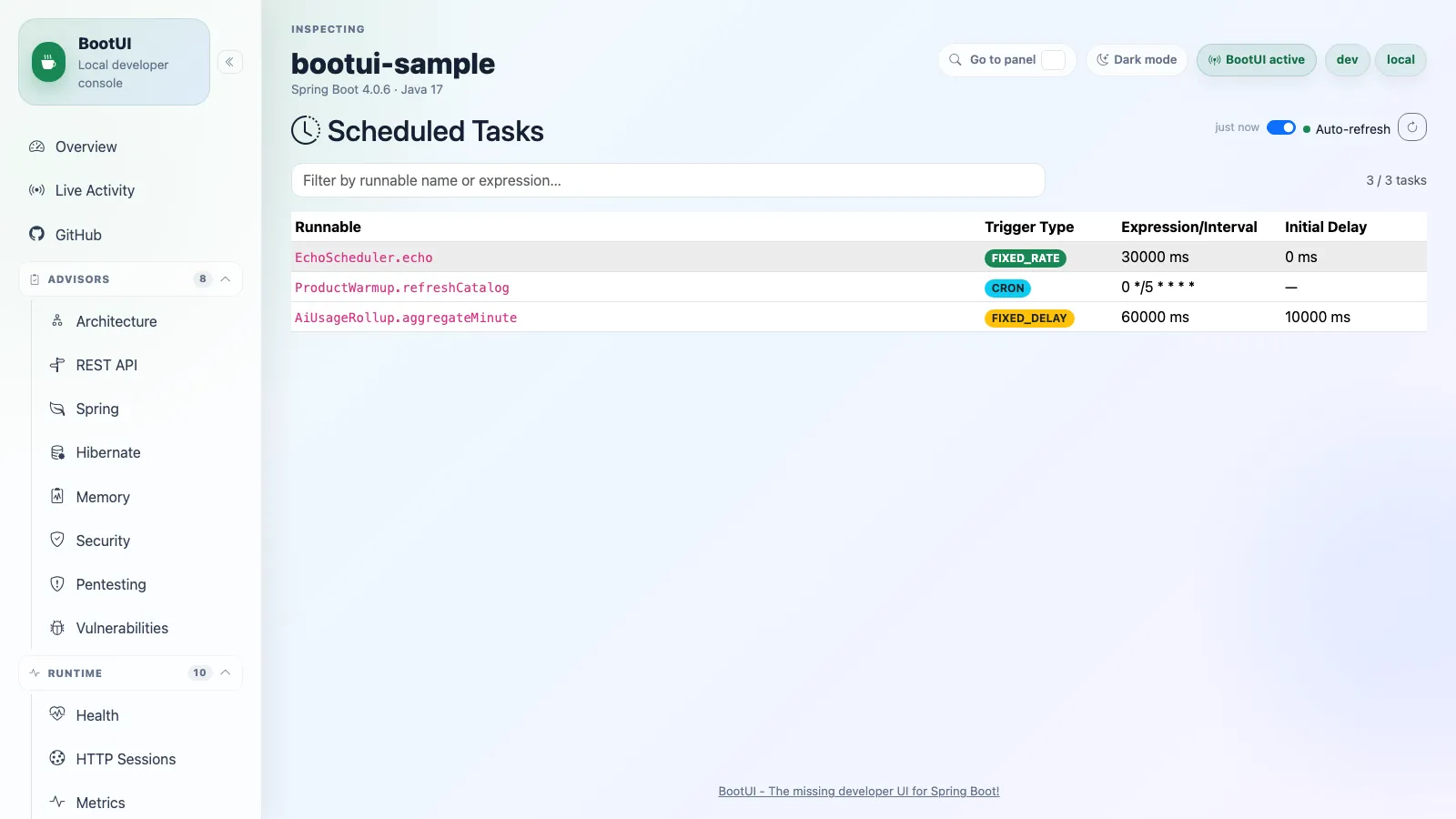Click the Metrics pulse icon

[x=57, y=802]
